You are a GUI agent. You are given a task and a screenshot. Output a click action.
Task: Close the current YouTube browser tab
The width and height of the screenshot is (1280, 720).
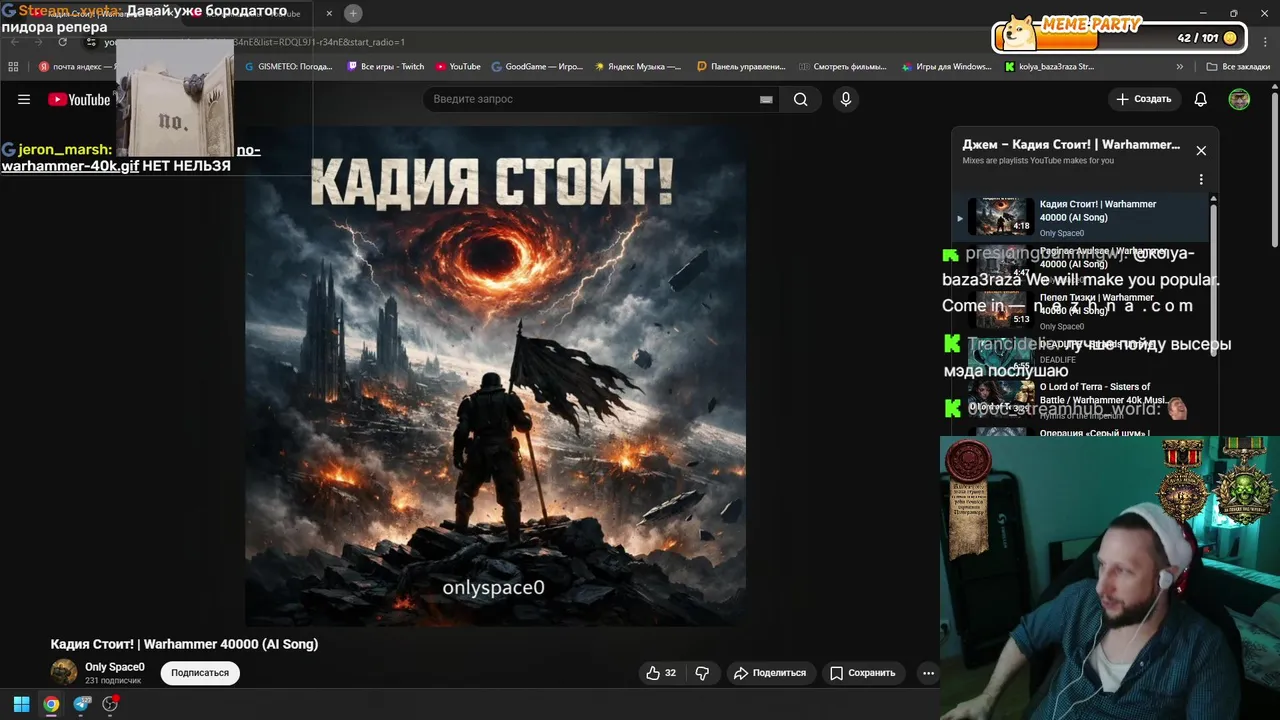(329, 13)
